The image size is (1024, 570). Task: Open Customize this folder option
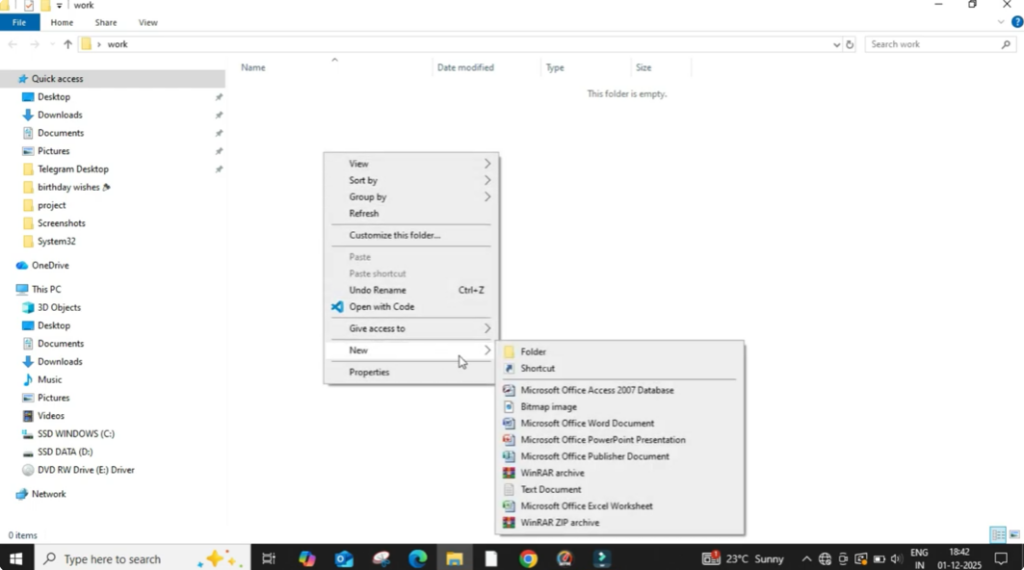[x=411, y=235]
